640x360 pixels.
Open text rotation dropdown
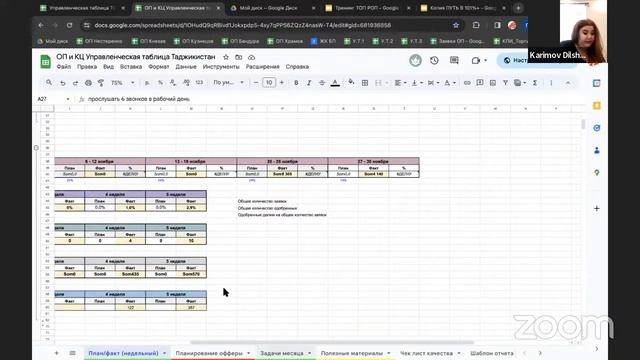(x=449, y=83)
